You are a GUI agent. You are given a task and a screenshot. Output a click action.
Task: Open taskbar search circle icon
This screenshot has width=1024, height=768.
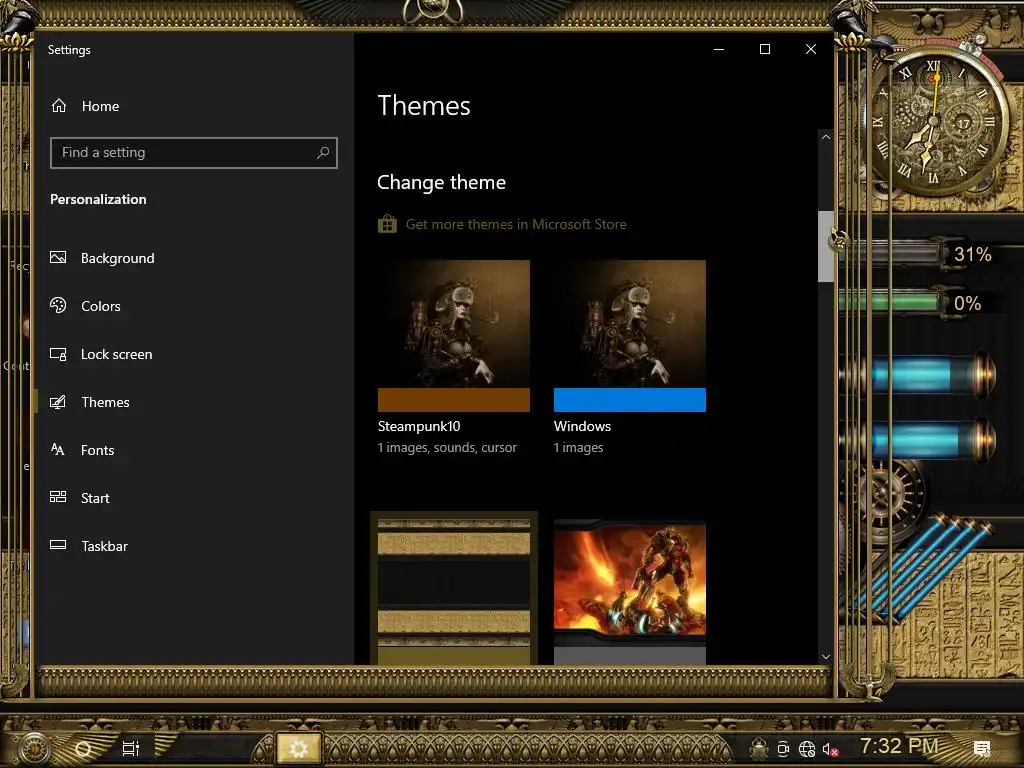click(84, 748)
